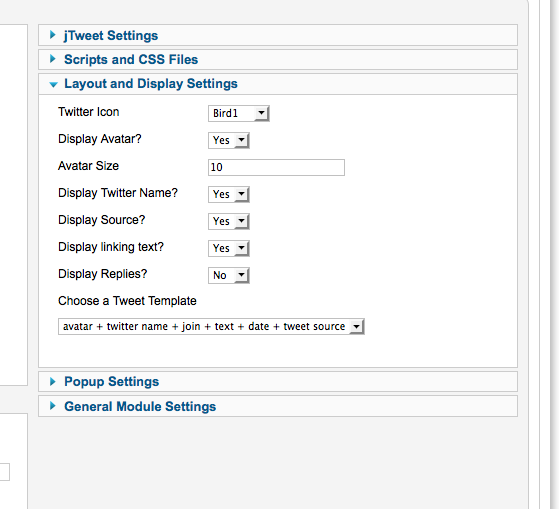Click the Popup Settings triangle icon
559x509 pixels.
53,381
